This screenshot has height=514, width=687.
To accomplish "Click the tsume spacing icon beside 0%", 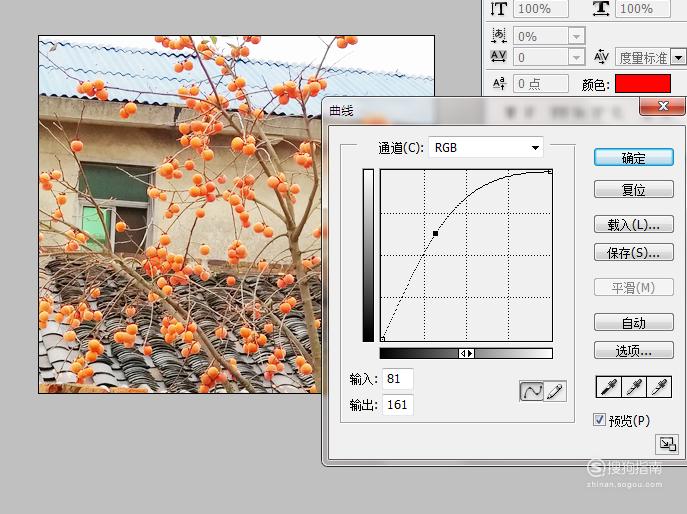I will click(x=499, y=35).
